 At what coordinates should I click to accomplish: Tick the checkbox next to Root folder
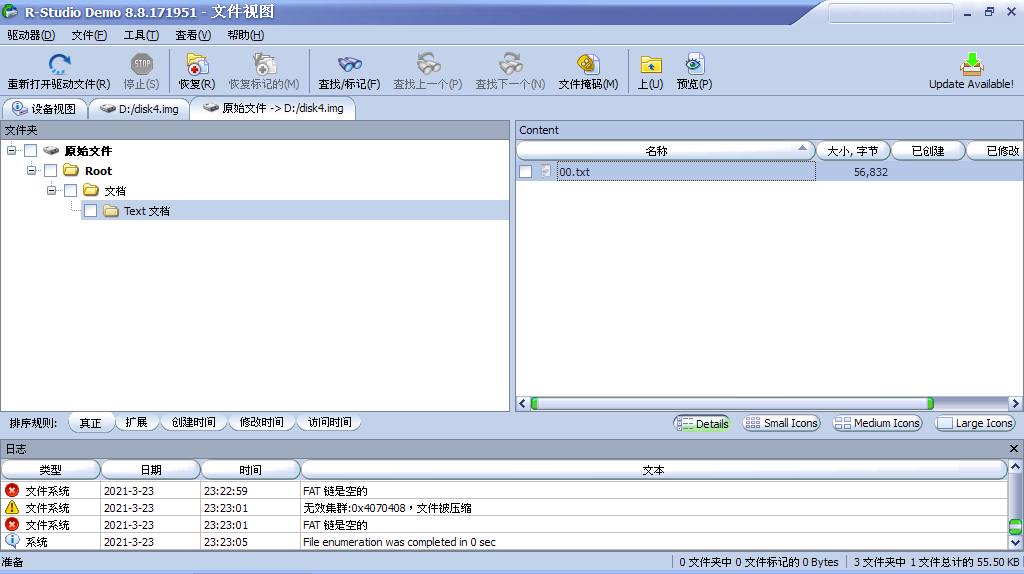[x=50, y=170]
